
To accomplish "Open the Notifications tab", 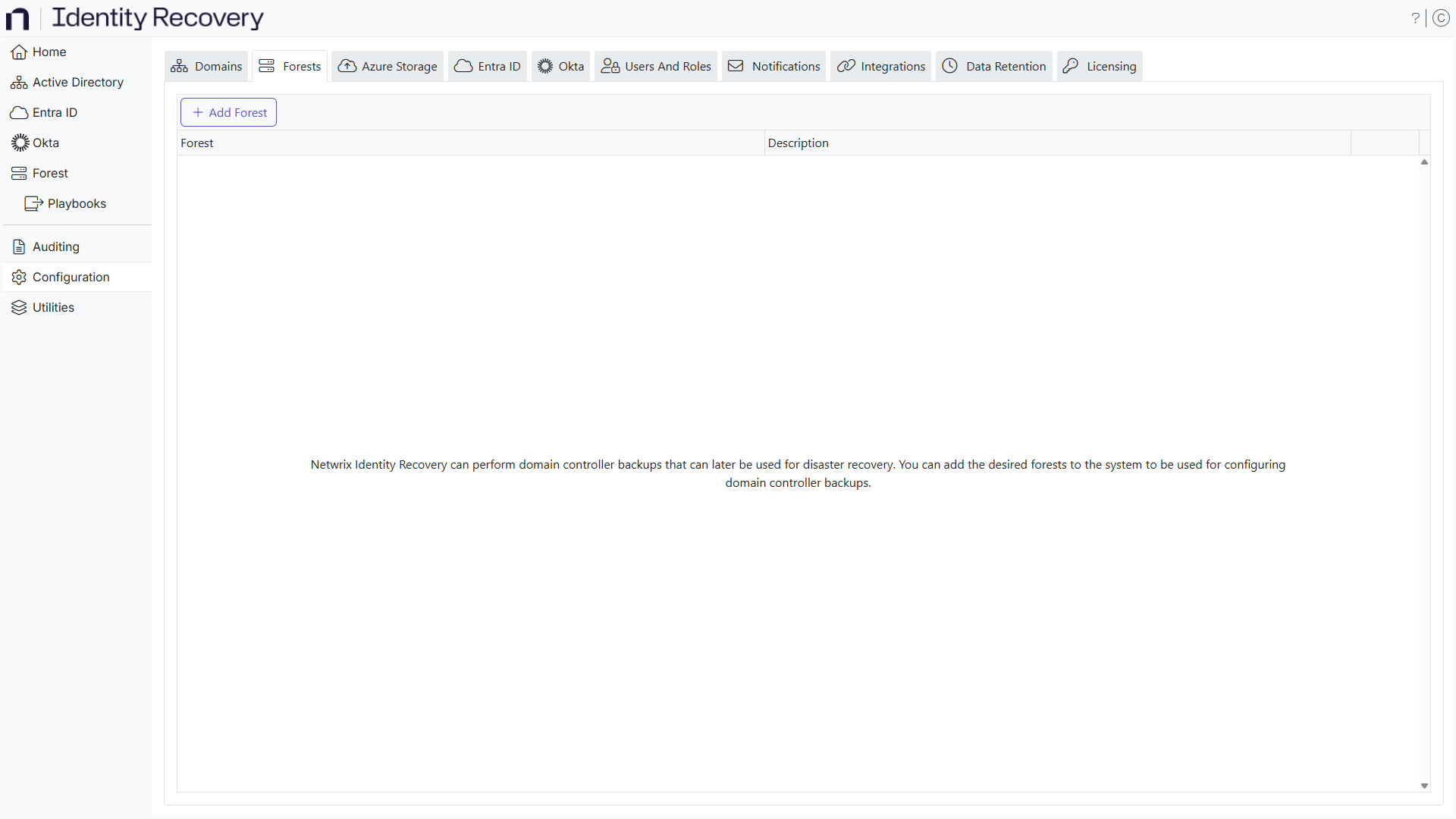I will coord(774,66).
